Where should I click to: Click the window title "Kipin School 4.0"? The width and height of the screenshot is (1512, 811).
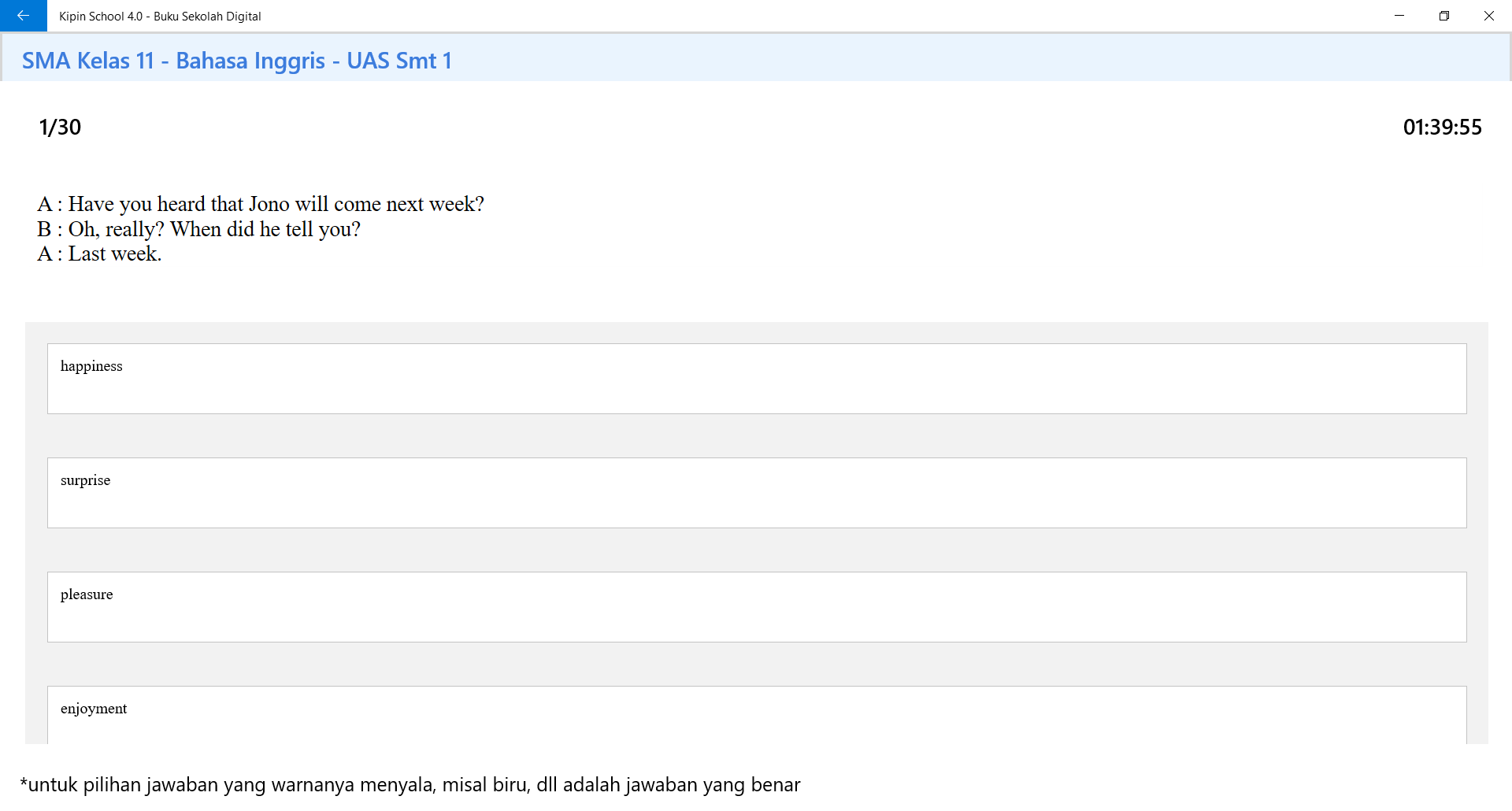pyautogui.click(x=99, y=17)
